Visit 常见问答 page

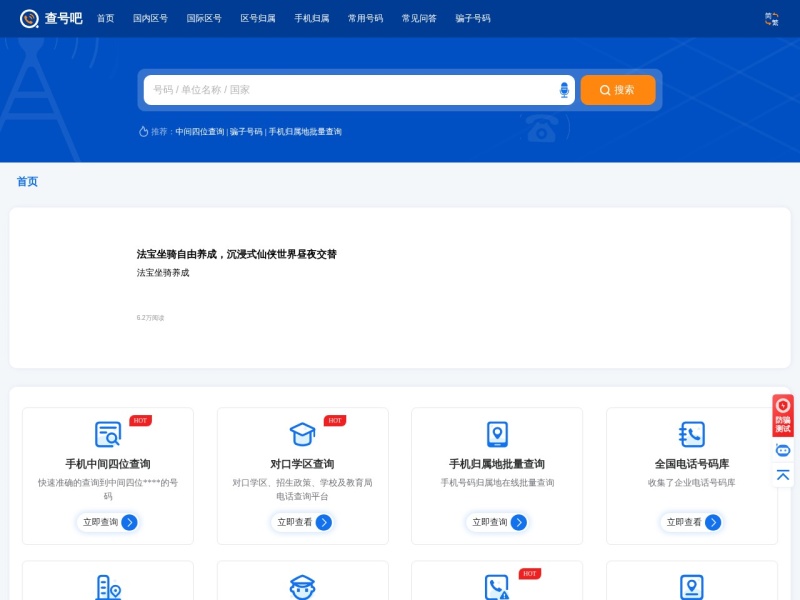tap(419, 18)
